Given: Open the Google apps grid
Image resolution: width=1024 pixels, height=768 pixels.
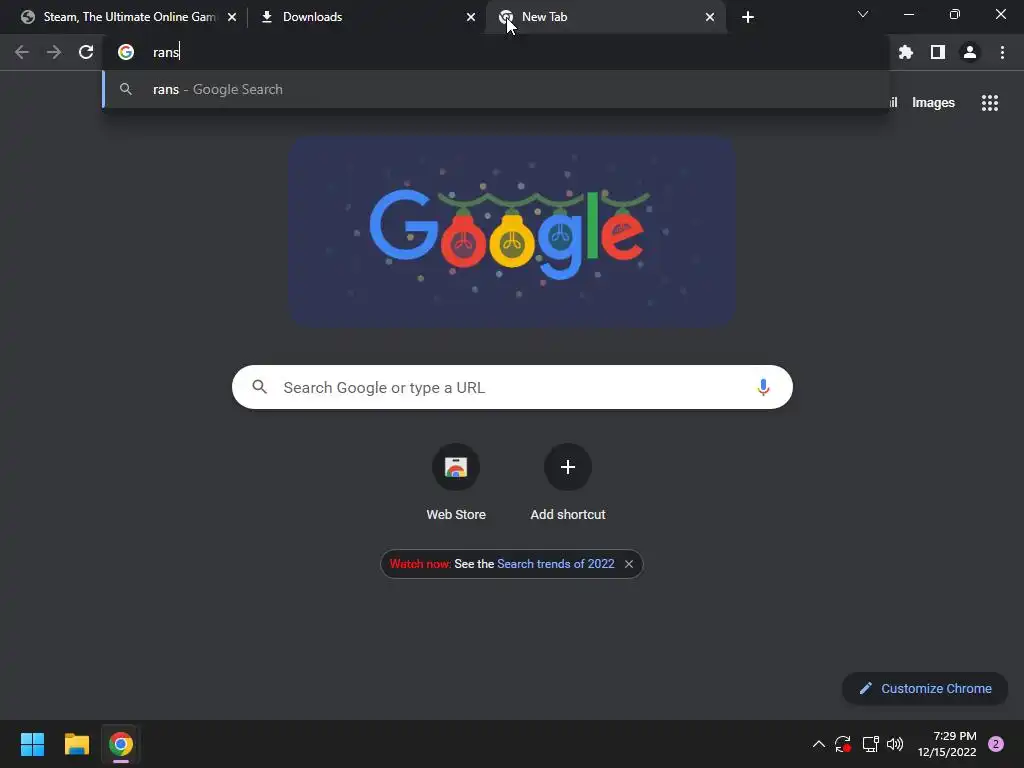Looking at the screenshot, I should (990, 103).
